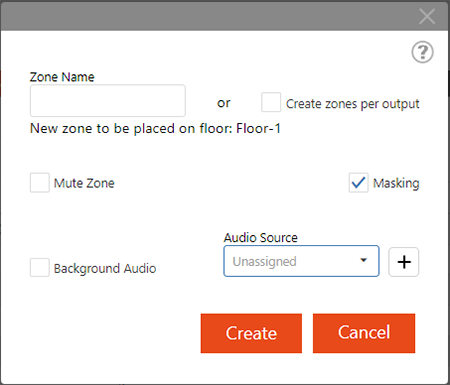Click the Masking label text
This screenshot has width=450, height=385.
396,183
